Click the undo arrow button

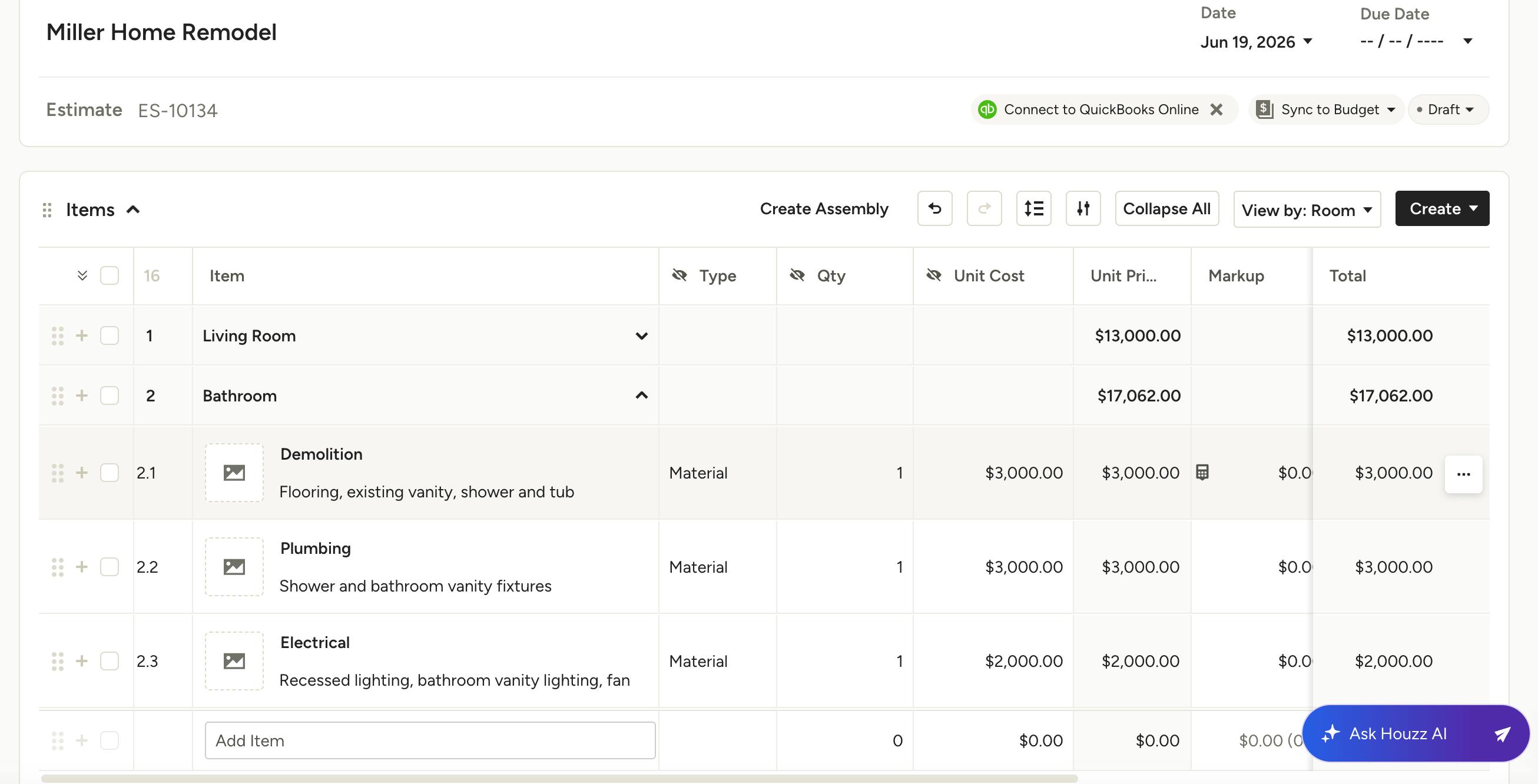coord(934,208)
